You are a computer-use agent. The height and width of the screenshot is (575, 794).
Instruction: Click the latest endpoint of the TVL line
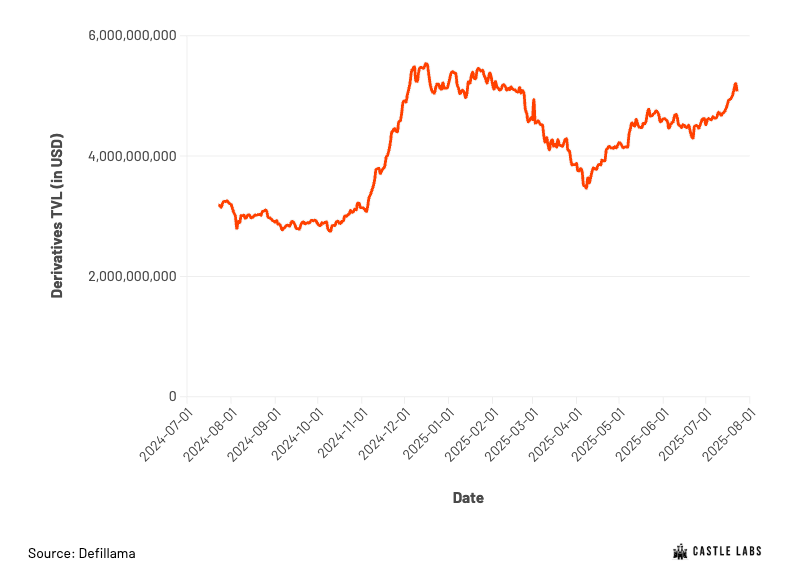[x=737, y=90]
